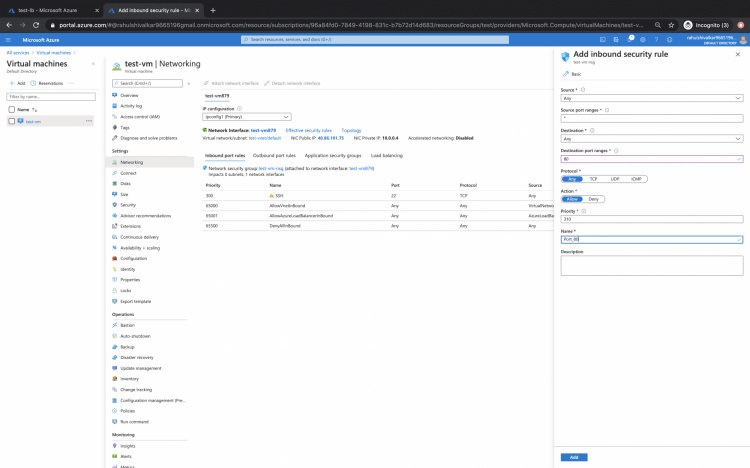Viewport: 750px width, 468px height.
Task: Click into the Description text box
Action: 651,265
